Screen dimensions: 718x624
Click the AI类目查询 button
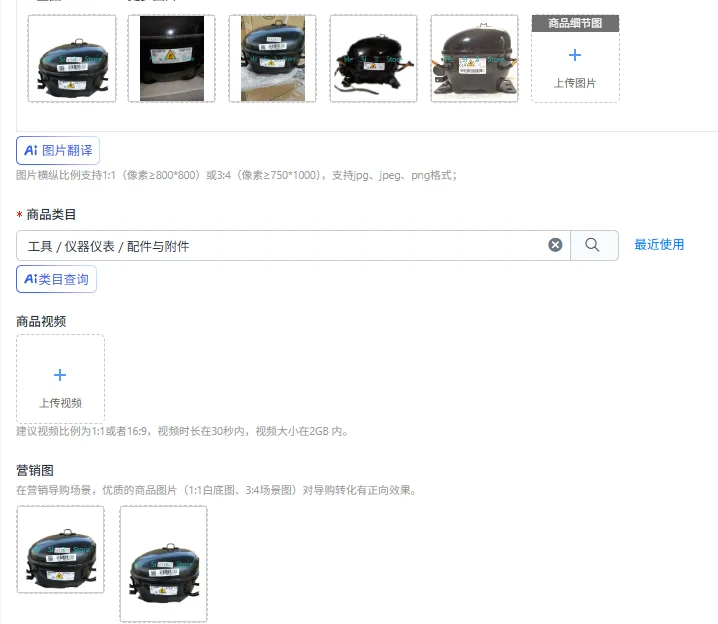[56, 279]
